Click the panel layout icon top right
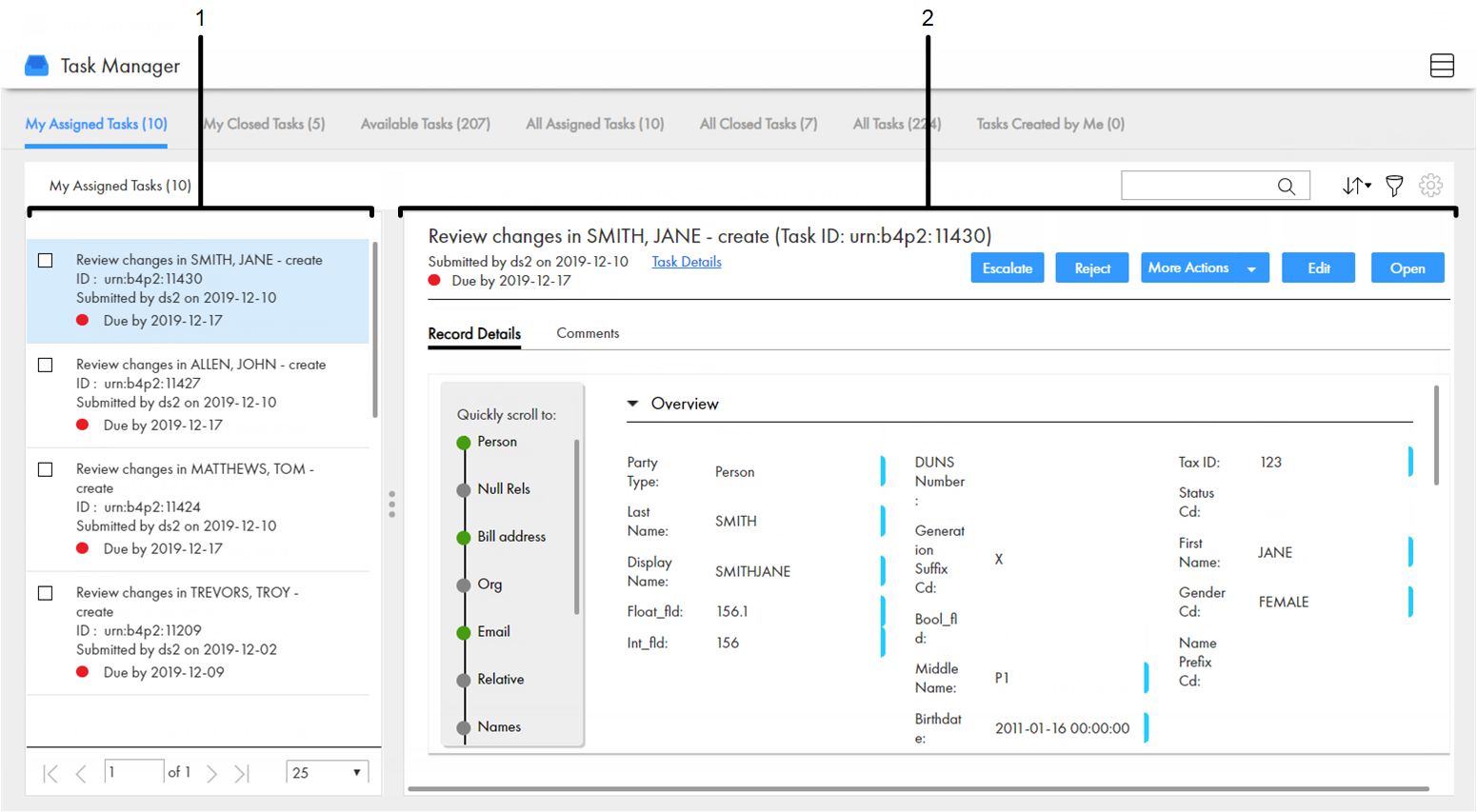The image size is (1477, 812). point(1441,66)
